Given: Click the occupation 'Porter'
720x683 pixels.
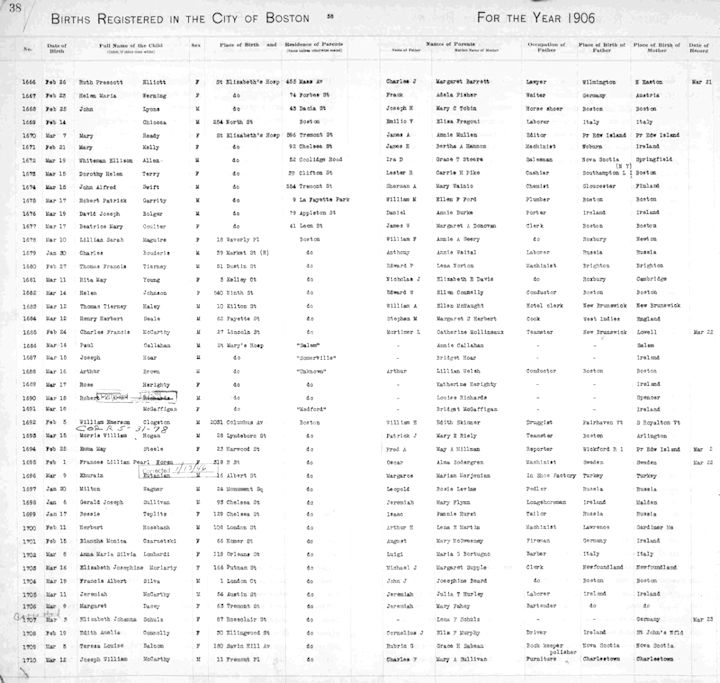Looking at the screenshot, I should click(x=535, y=213).
